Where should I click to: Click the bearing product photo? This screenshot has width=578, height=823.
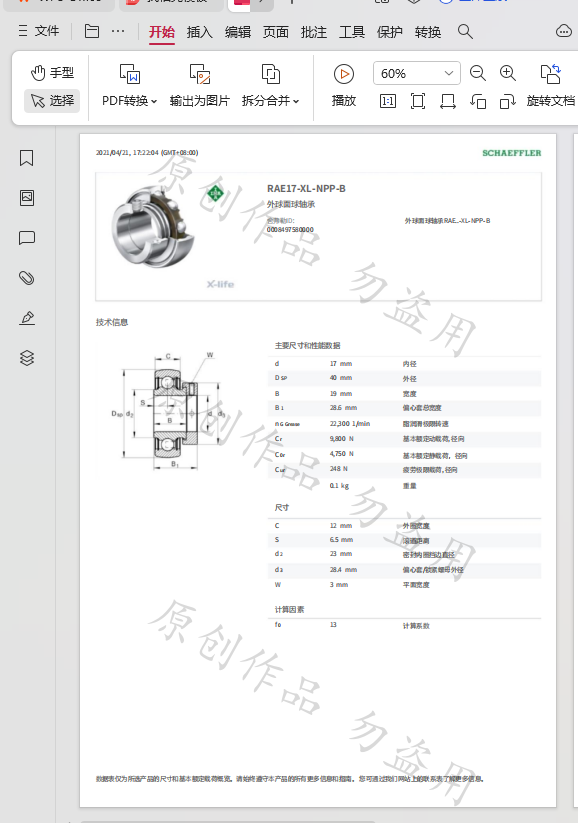click(154, 228)
